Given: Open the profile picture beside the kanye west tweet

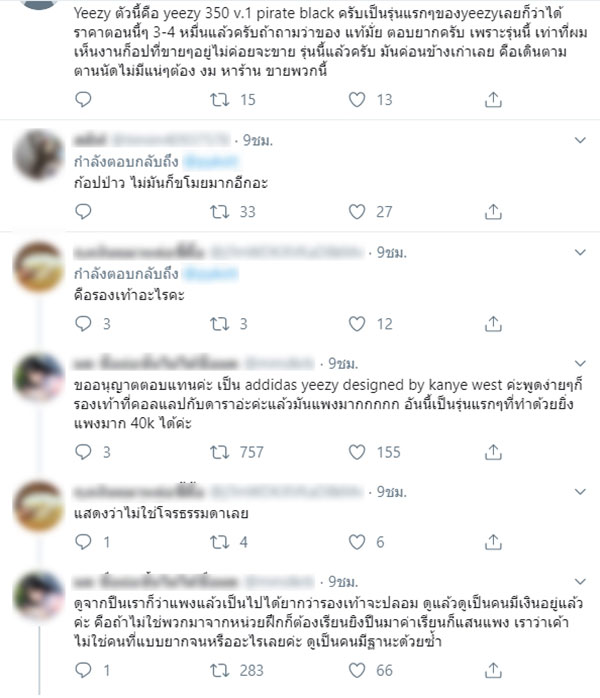Looking at the screenshot, I should click(x=39, y=378).
